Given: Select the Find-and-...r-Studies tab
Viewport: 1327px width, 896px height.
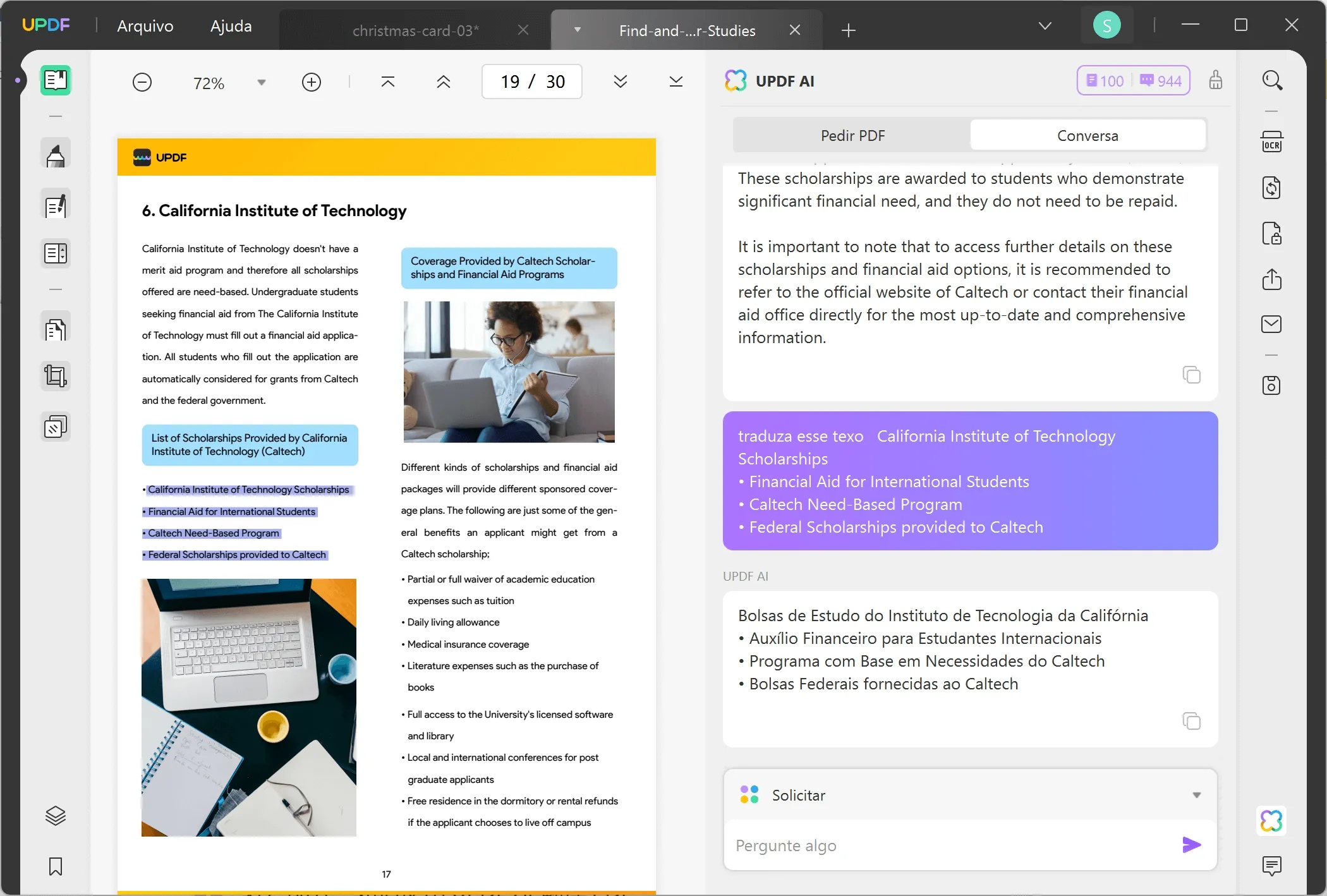Looking at the screenshot, I should (x=688, y=30).
